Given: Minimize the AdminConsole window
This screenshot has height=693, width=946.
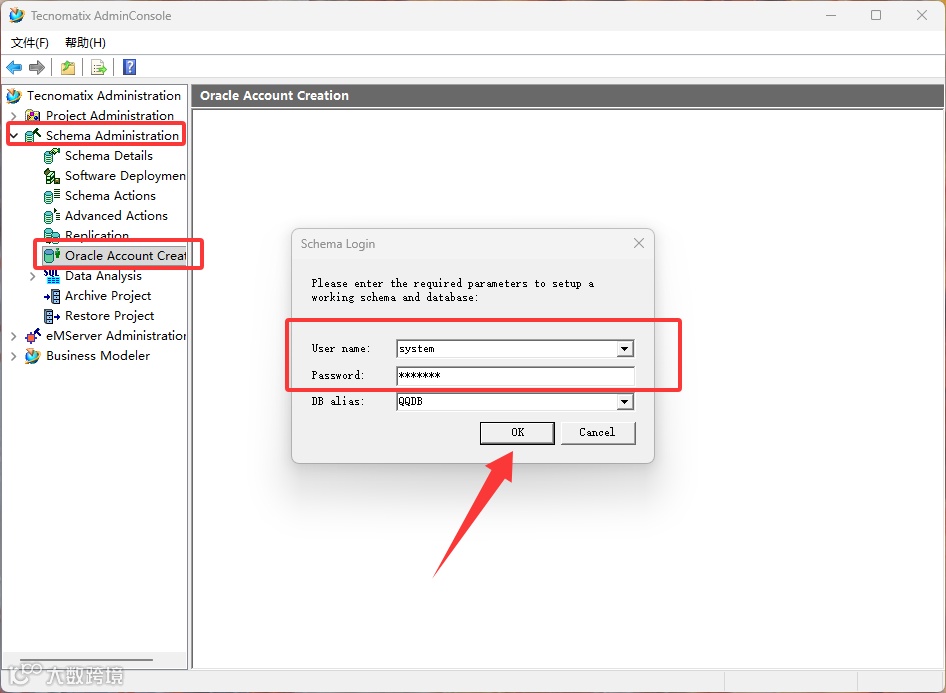Looking at the screenshot, I should (x=831, y=15).
